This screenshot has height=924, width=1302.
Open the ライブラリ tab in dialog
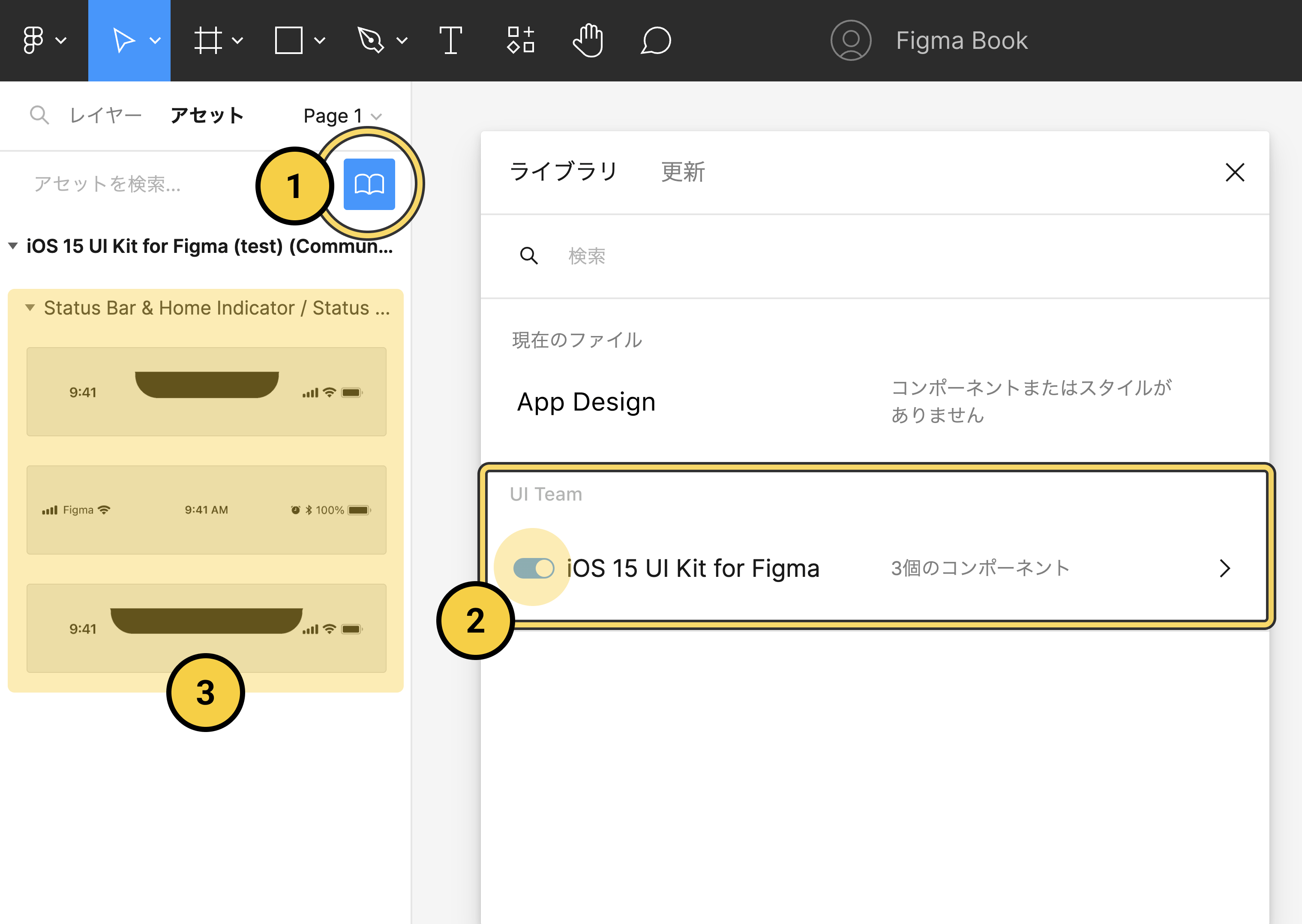point(564,171)
